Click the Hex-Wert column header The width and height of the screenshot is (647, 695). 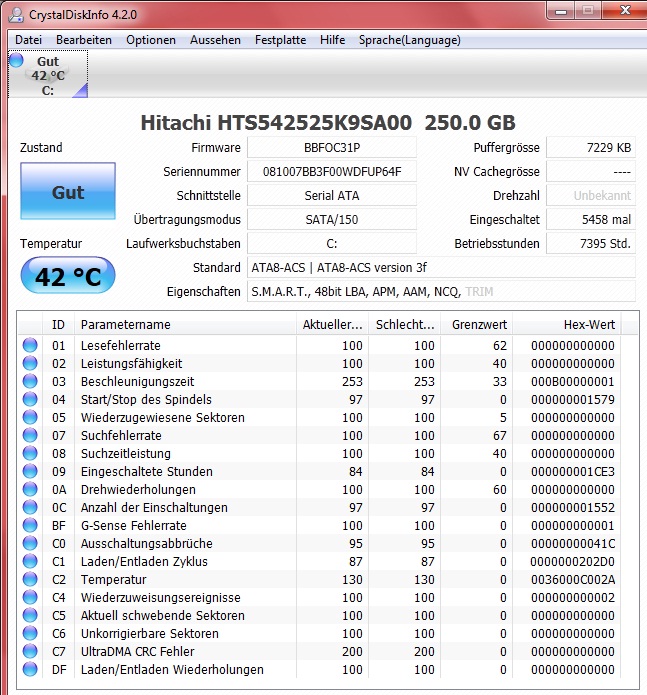(567, 324)
